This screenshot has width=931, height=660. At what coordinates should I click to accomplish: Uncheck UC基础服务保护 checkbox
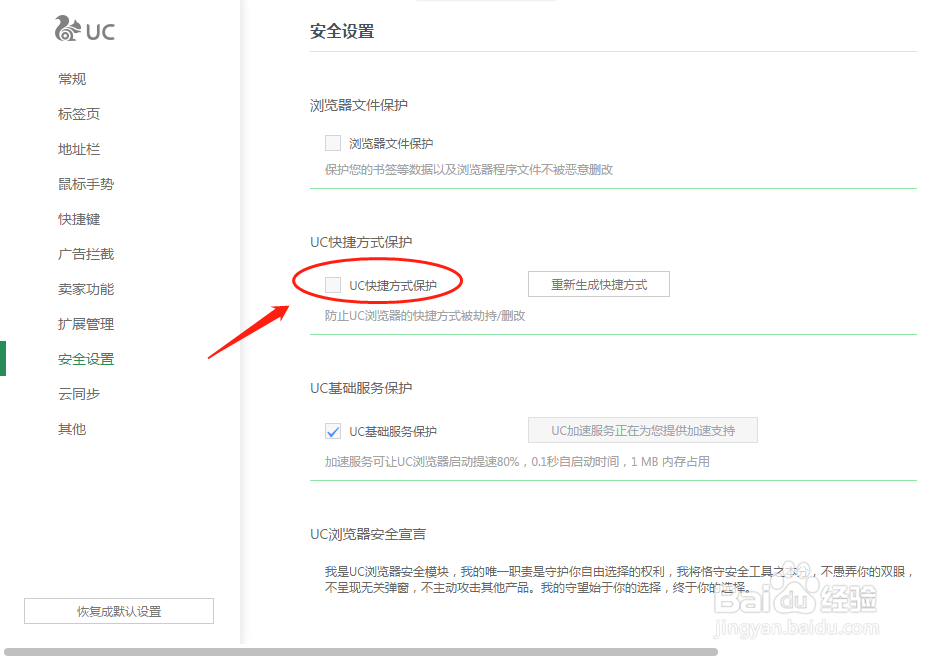point(333,431)
